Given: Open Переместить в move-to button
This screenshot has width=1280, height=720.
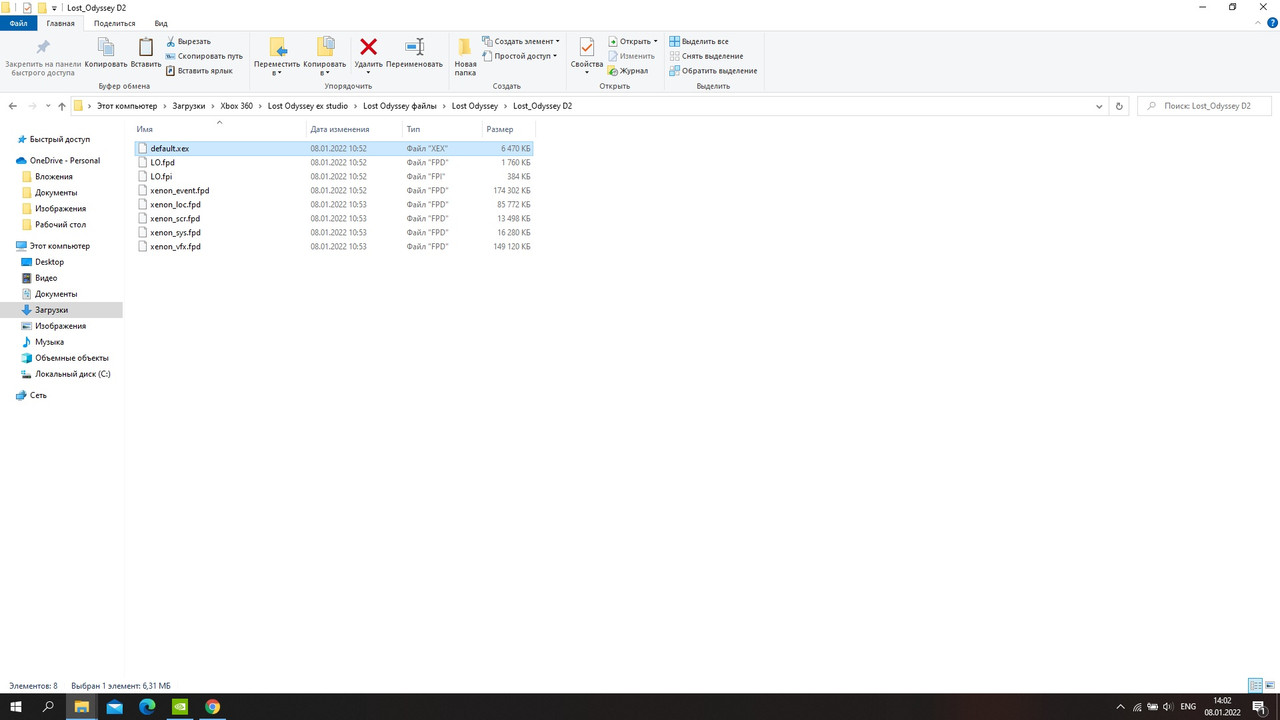Looking at the screenshot, I should point(277,56).
